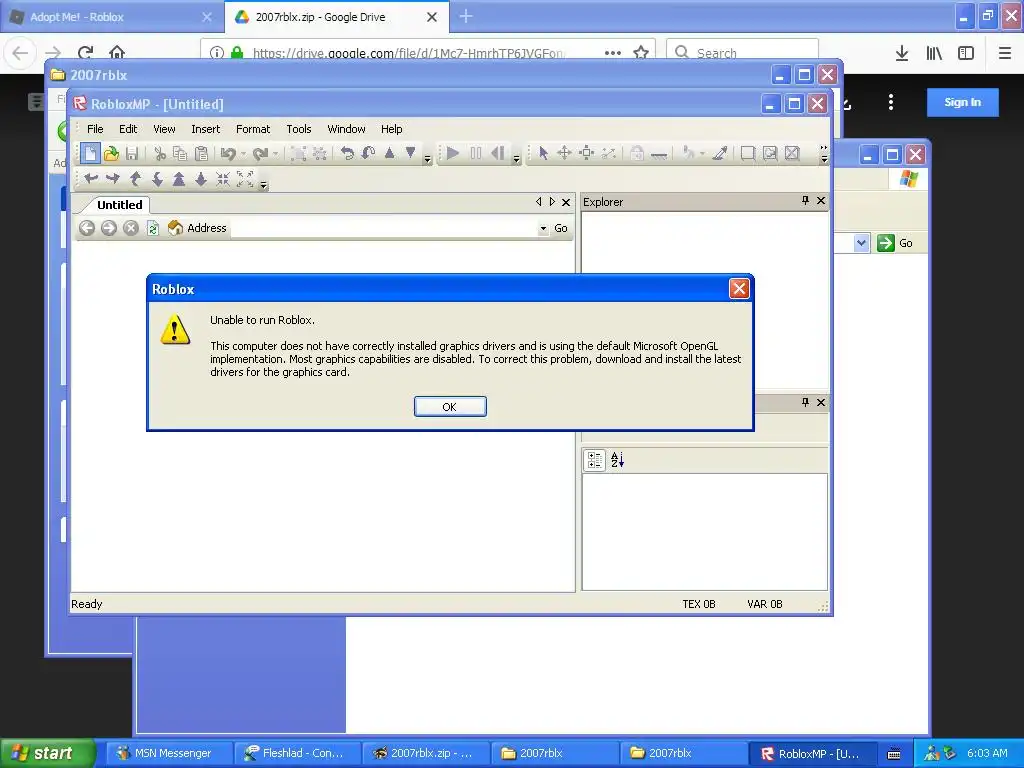Select the four-arrow Move tool
Screen dimensions: 1024x768
click(564, 153)
